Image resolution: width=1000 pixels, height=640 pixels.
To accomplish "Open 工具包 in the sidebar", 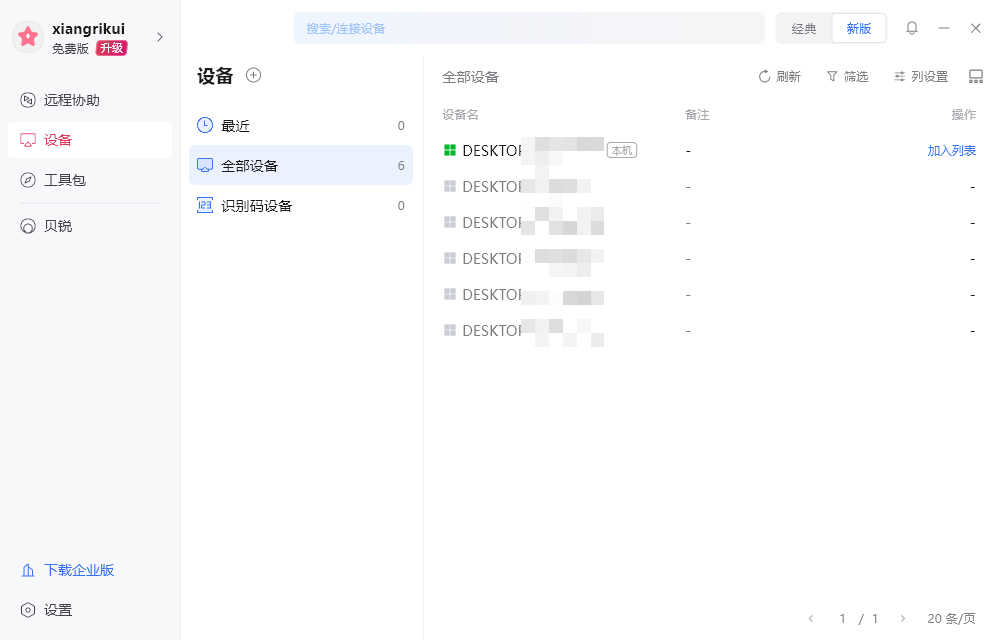I will click(90, 180).
